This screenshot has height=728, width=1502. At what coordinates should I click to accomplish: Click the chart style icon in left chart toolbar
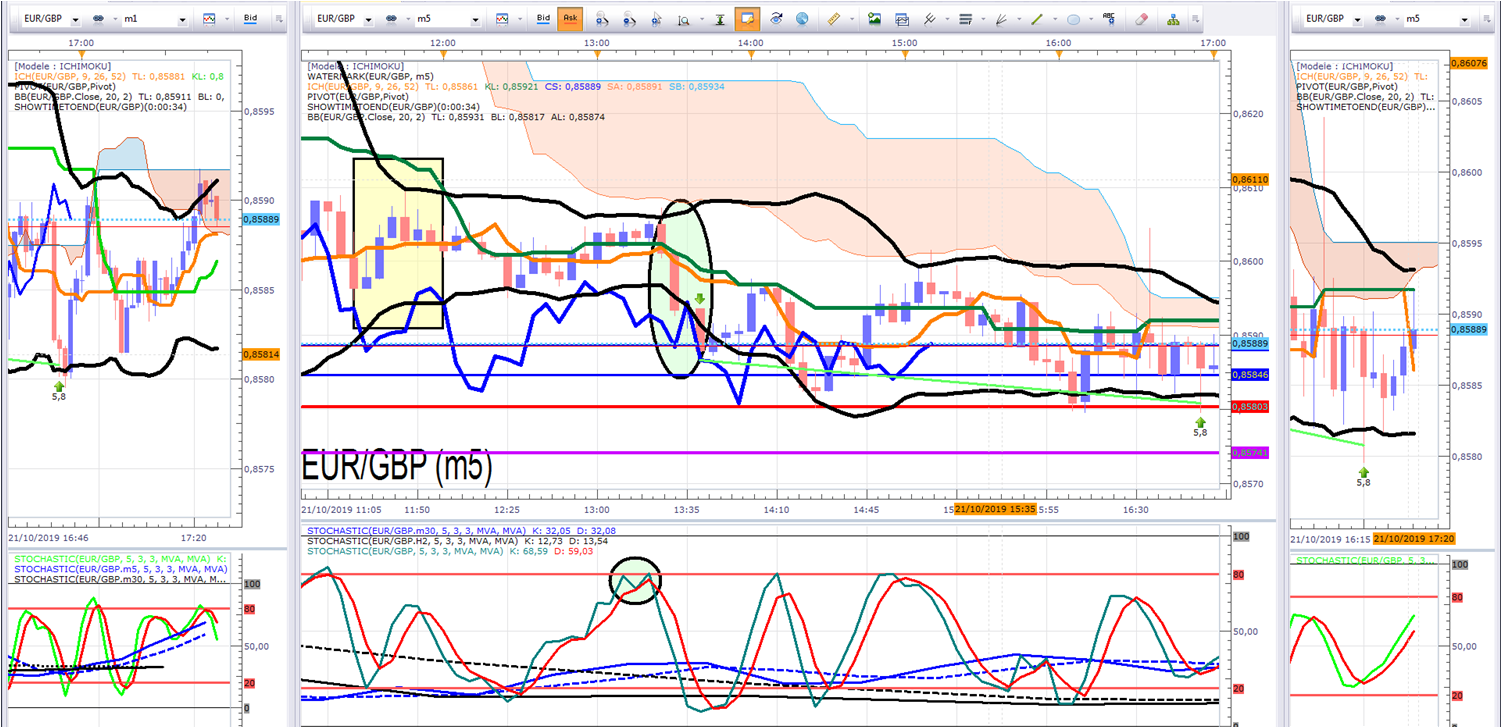pos(208,19)
